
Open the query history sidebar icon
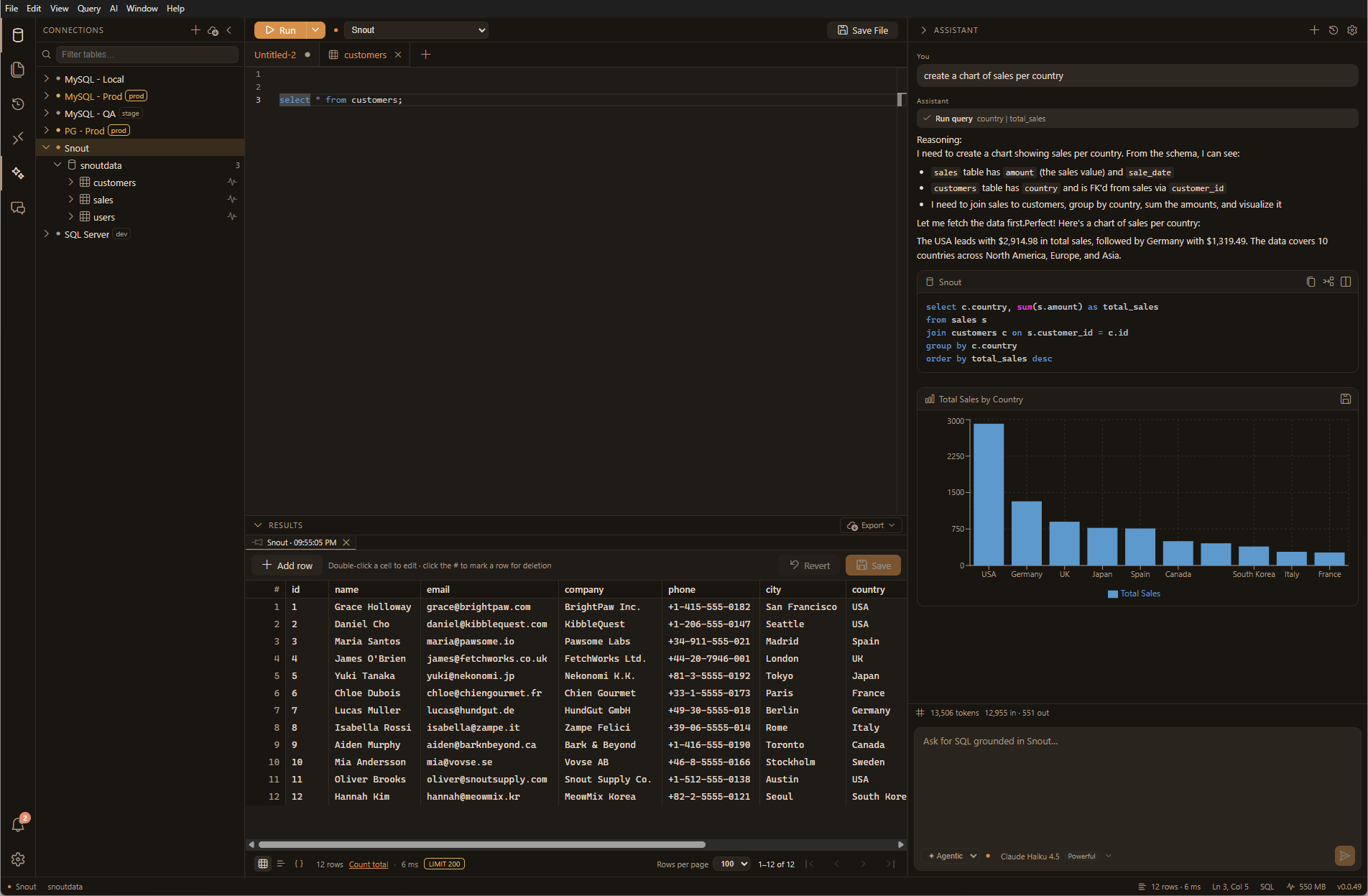18,104
